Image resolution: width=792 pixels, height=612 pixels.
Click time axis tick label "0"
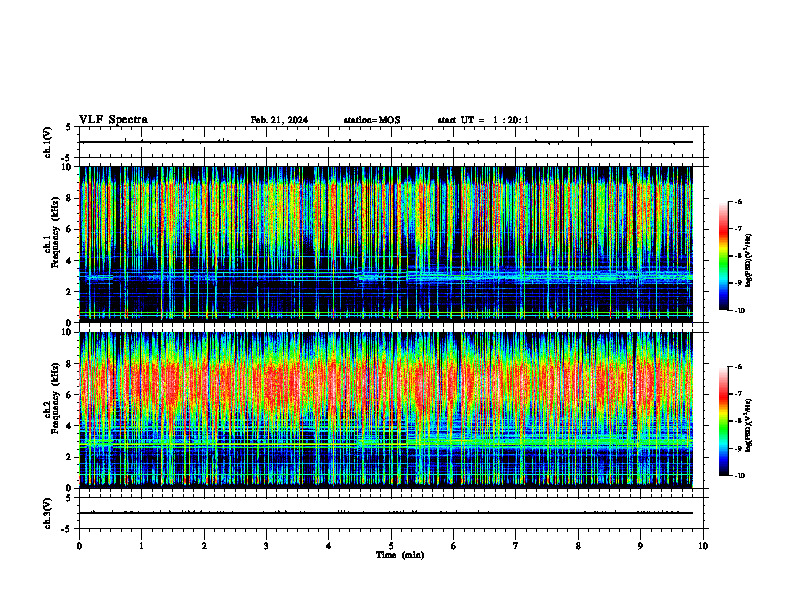79,546
